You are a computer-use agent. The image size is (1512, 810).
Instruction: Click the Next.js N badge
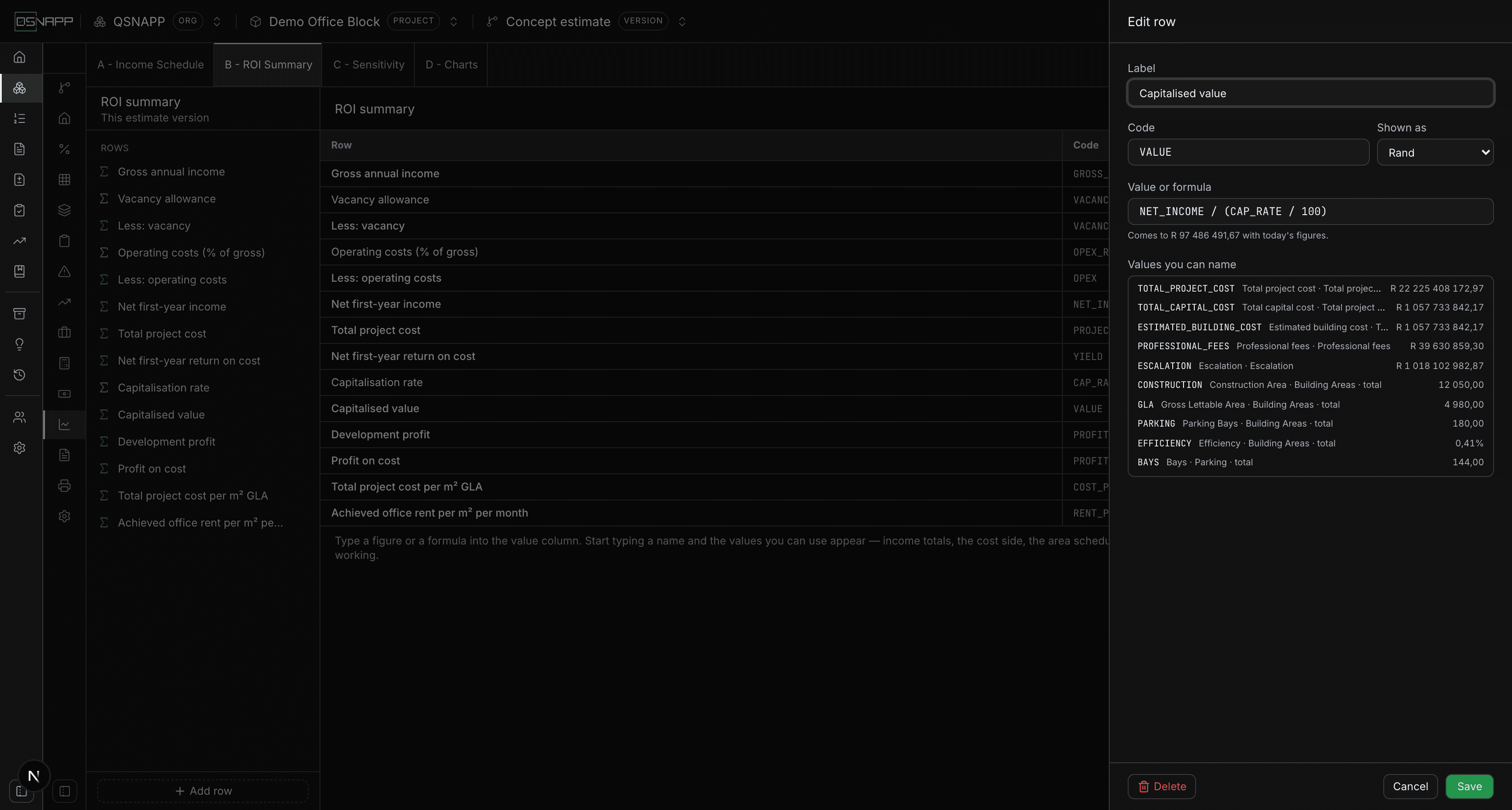(34, 776)
